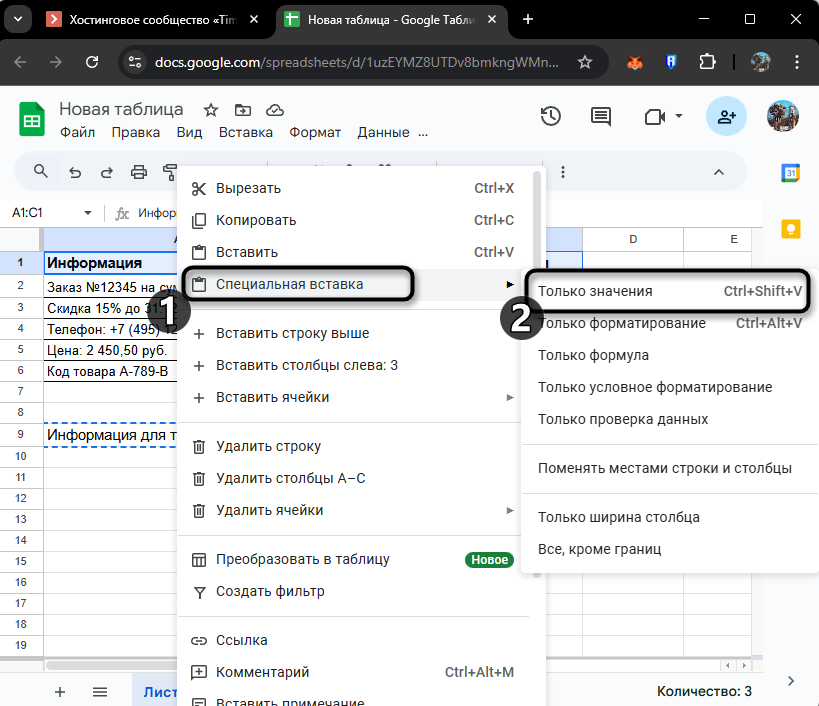
Task: Open all sheets list icon
Action: [100, 692]
